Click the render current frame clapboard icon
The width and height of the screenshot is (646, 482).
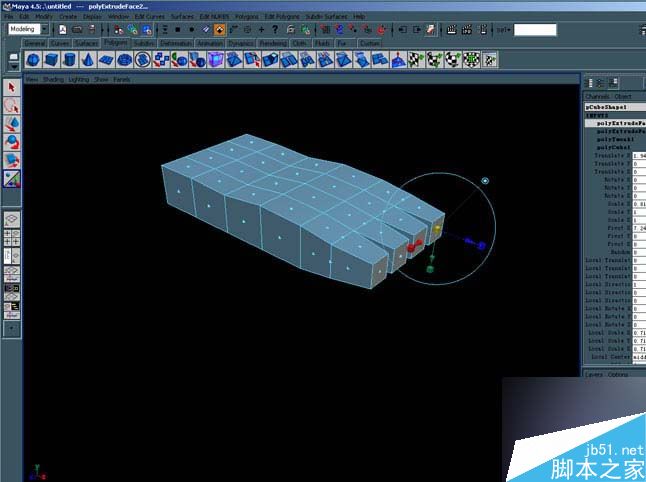point(452,29)
